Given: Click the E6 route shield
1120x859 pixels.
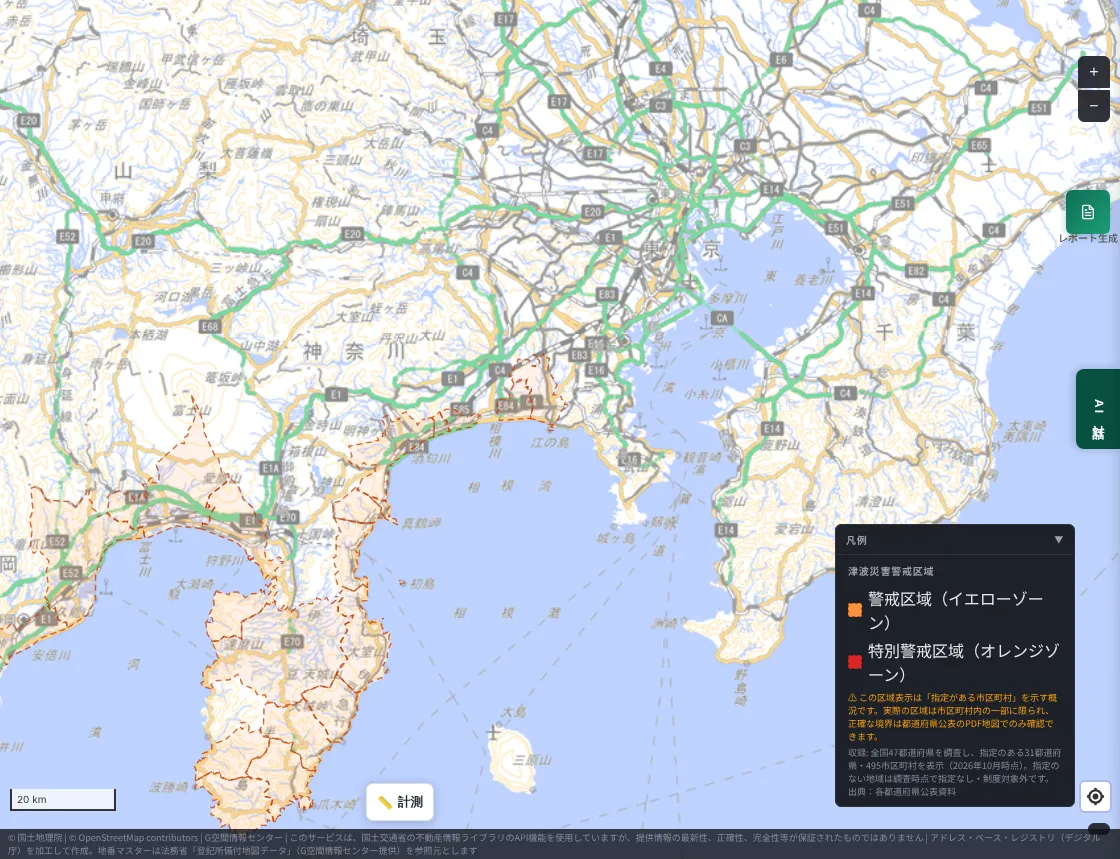Looking at the screenshot, I should pos(781,59).
